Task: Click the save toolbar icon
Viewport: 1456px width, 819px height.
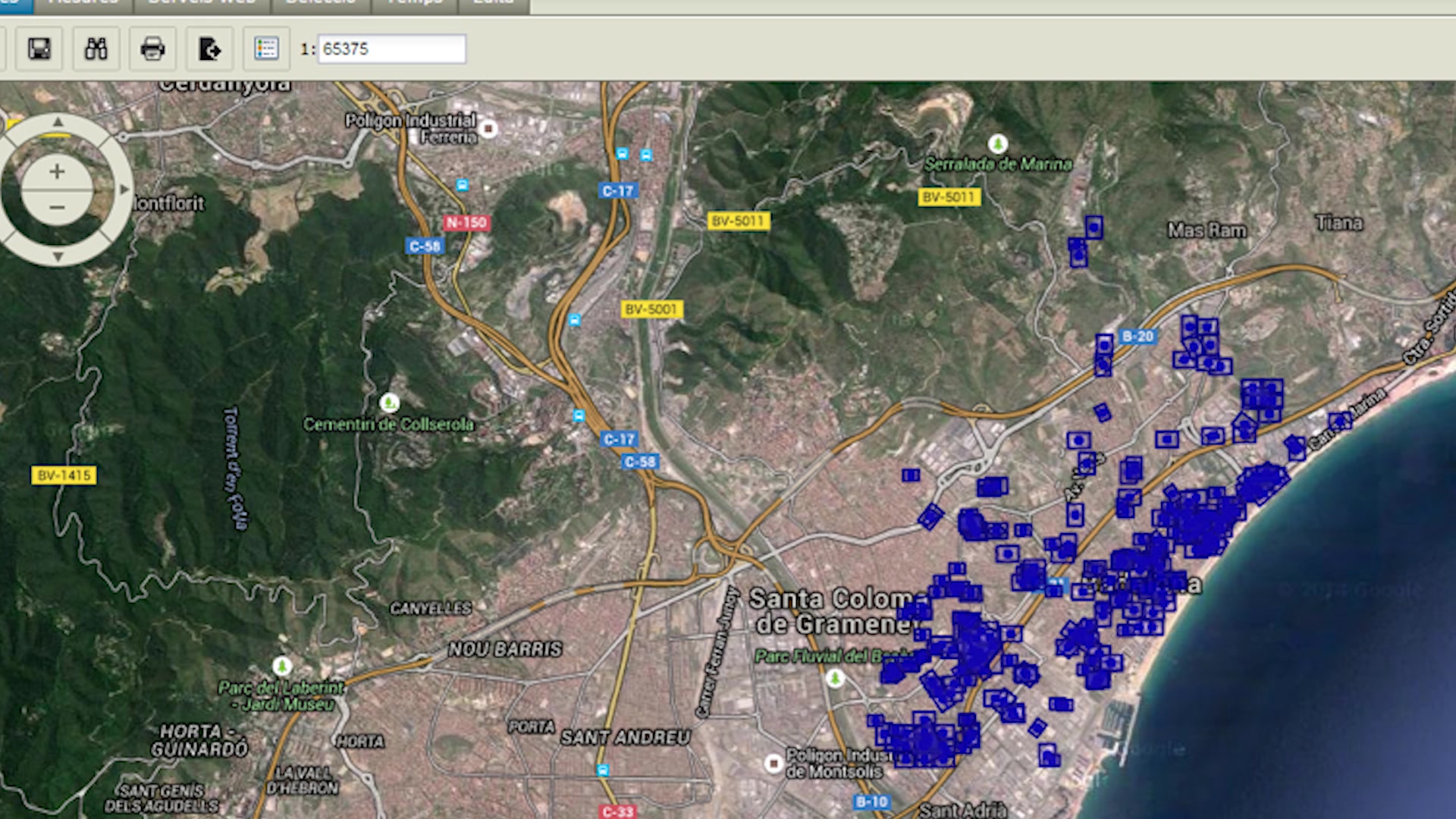Action: tap(38, 49)
